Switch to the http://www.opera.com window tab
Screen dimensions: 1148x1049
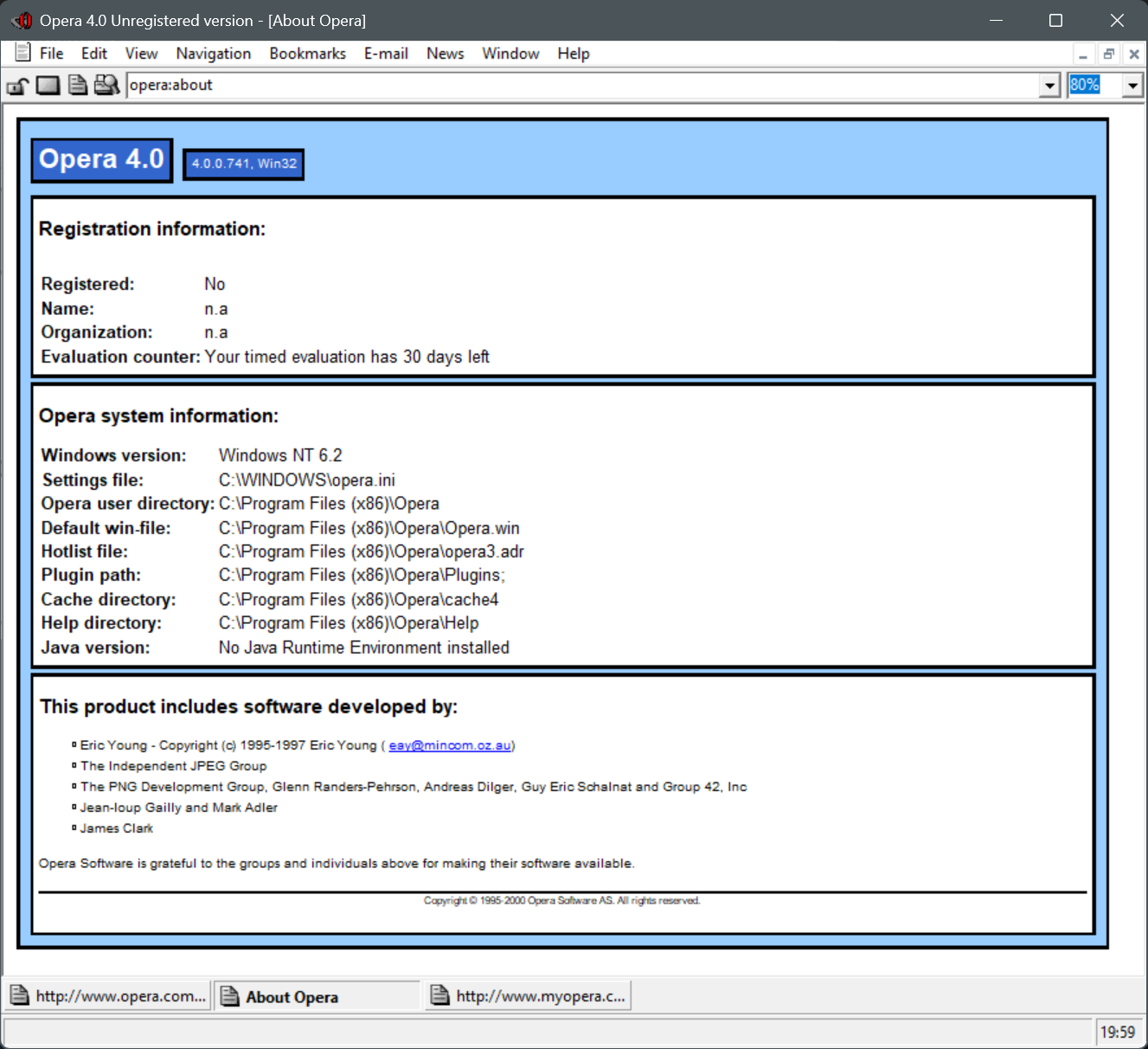pyautogui.click(x=109, y=996)
